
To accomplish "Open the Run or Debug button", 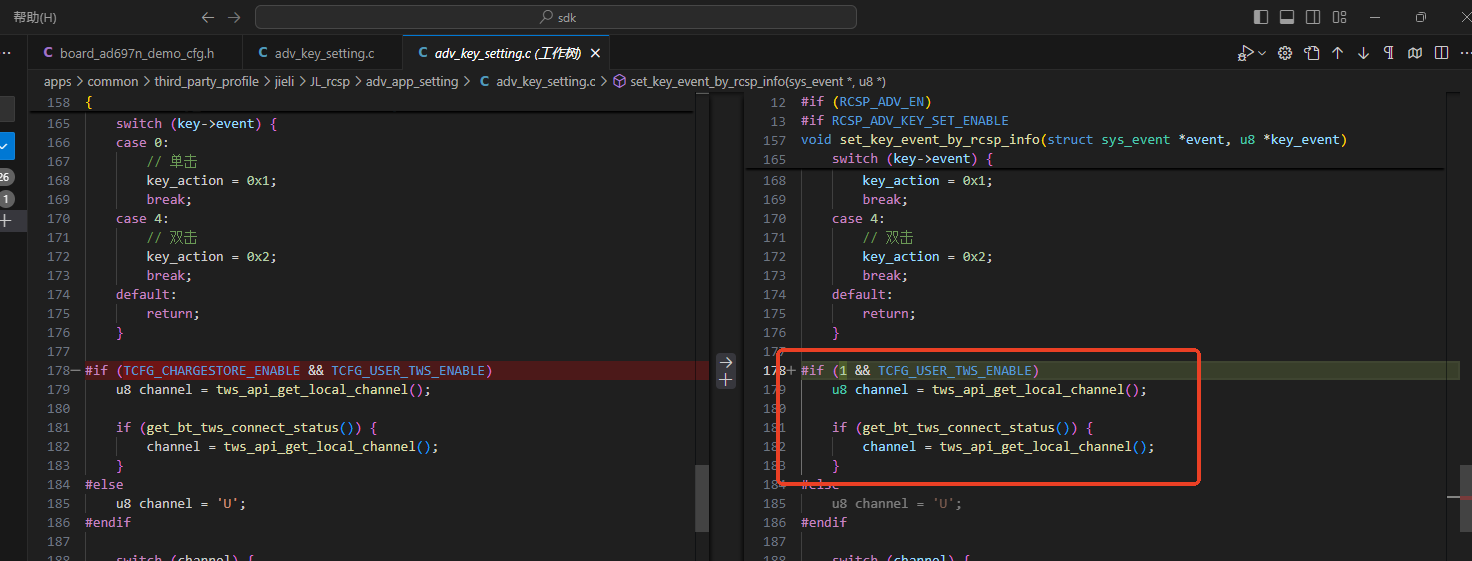I will (1245, 53).
